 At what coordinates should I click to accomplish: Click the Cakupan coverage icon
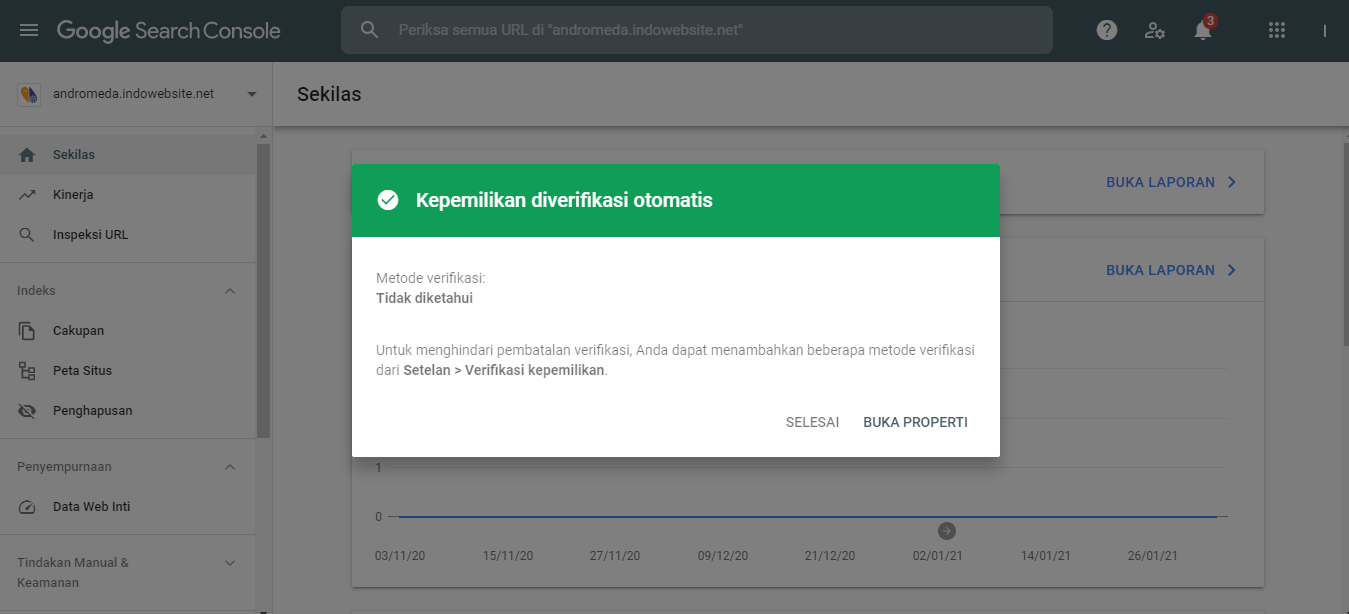tap(25, 330)
